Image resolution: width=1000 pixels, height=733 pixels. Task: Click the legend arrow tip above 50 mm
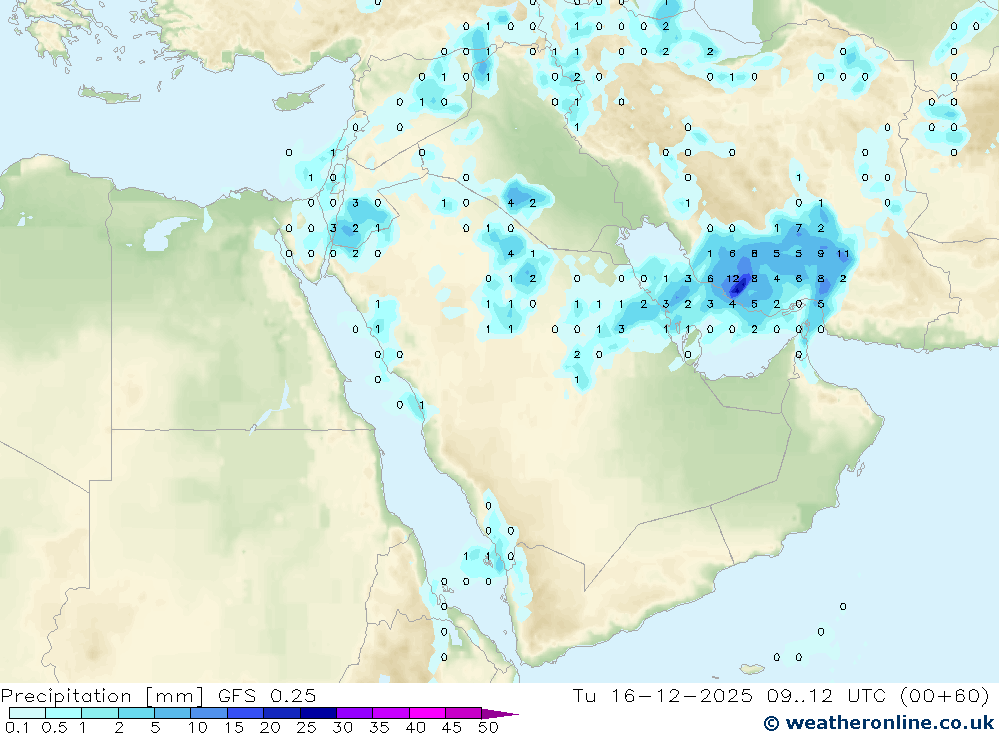coord(500,713)
